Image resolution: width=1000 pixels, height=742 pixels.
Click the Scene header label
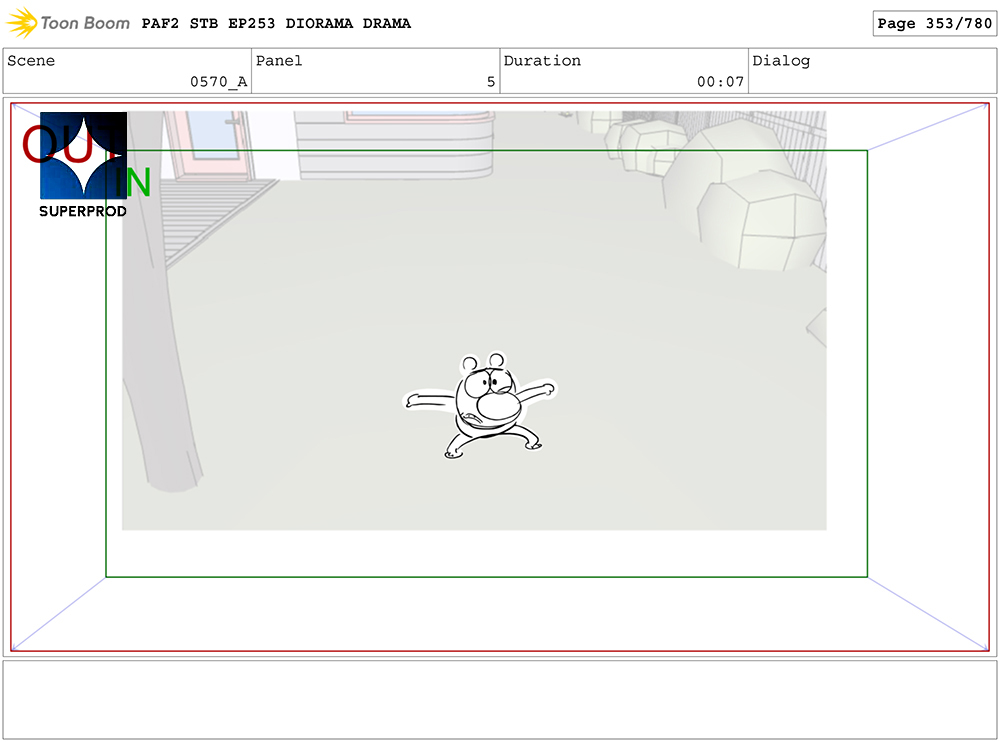[x=31, y=61]
